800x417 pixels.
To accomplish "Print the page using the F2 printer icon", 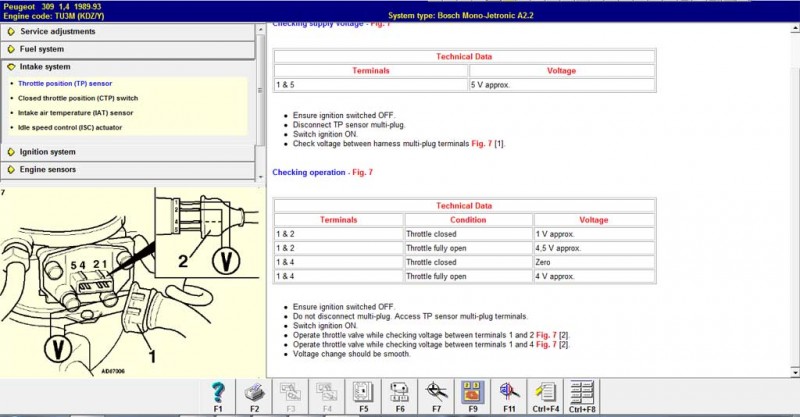I will 254,393.
